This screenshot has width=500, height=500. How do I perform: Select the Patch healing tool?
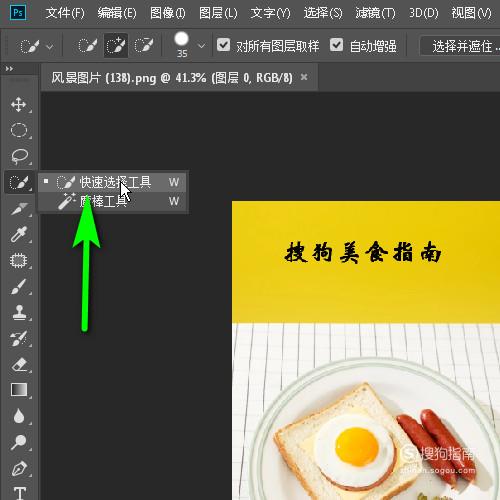(19, 260)
